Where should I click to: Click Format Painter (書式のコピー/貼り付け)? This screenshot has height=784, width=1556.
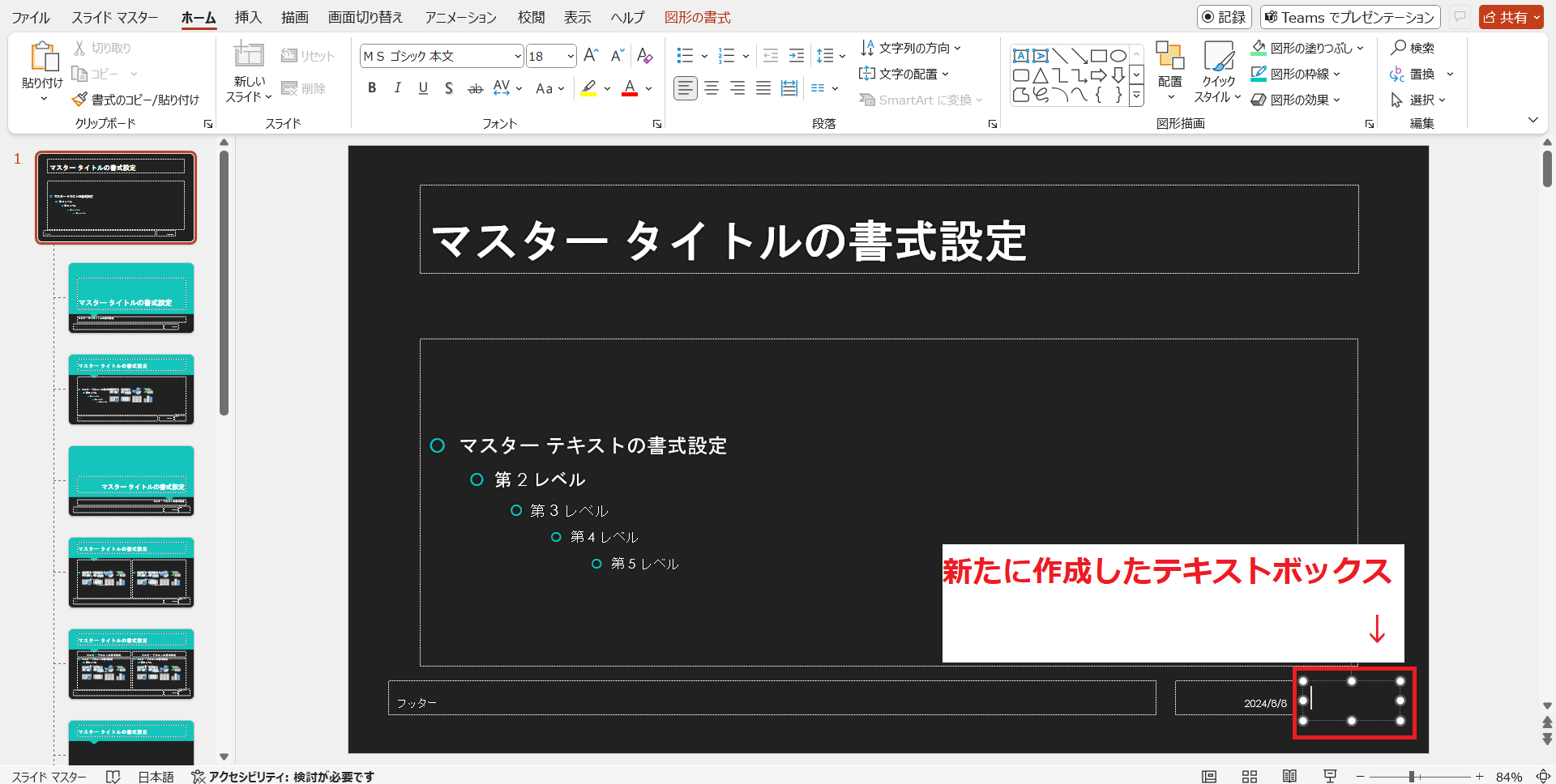tap(135, 100)
